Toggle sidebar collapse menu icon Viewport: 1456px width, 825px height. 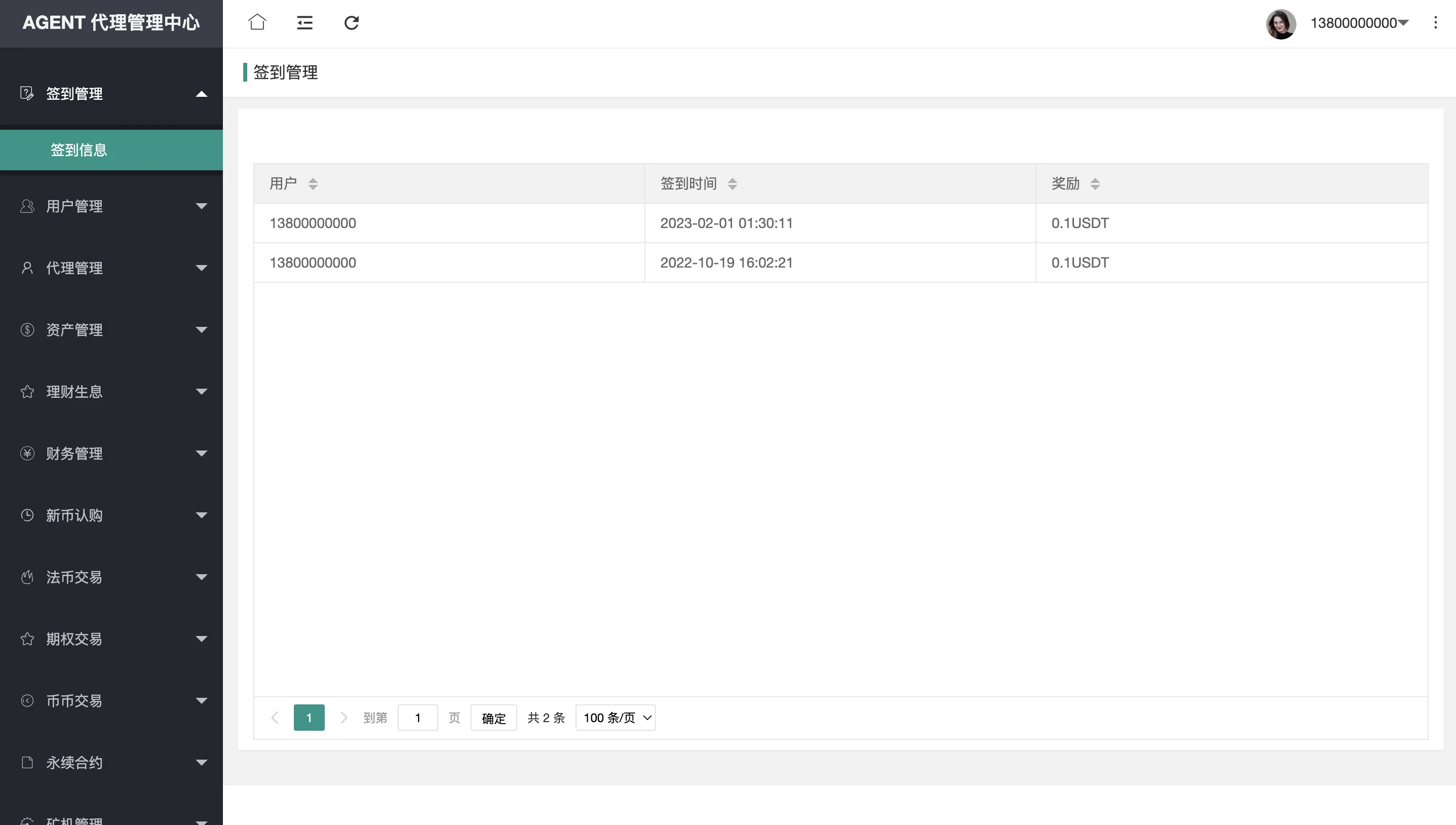pos(304,23)
